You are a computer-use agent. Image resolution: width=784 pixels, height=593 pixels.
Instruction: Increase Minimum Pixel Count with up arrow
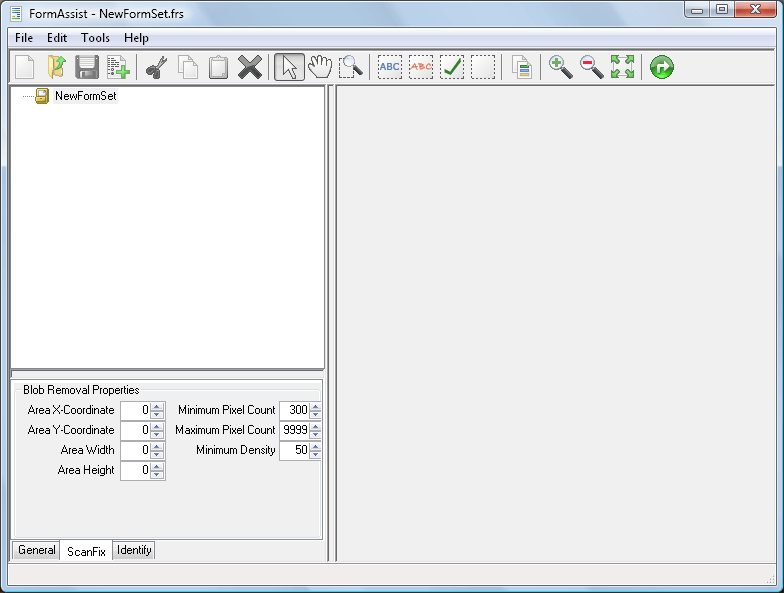tap(315, 406)
